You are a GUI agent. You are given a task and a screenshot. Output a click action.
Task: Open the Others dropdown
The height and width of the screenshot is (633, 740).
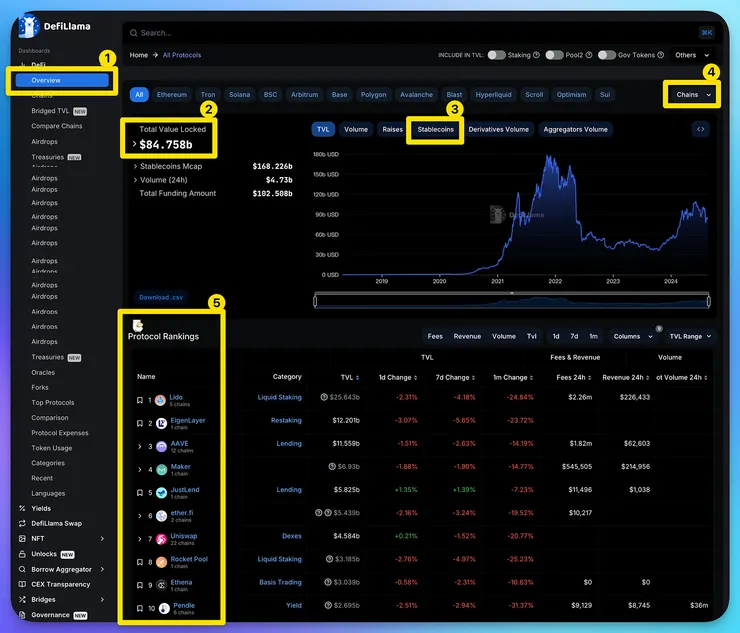tap(692, 55)
